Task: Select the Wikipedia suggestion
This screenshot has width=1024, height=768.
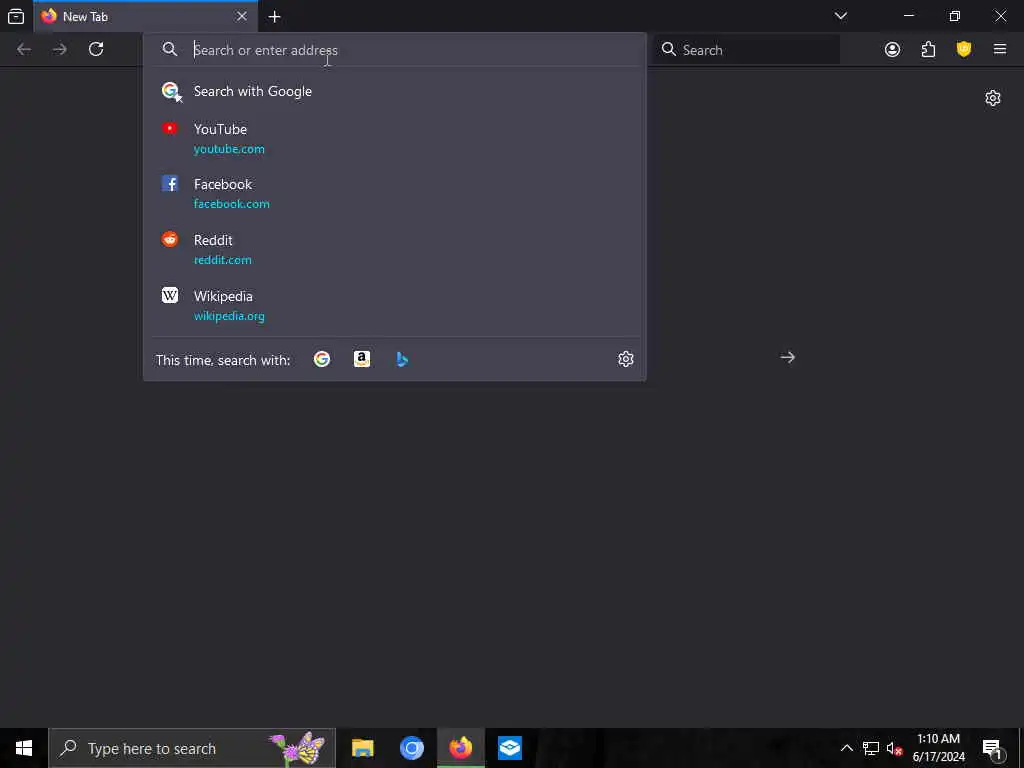Action: [394, 306]
